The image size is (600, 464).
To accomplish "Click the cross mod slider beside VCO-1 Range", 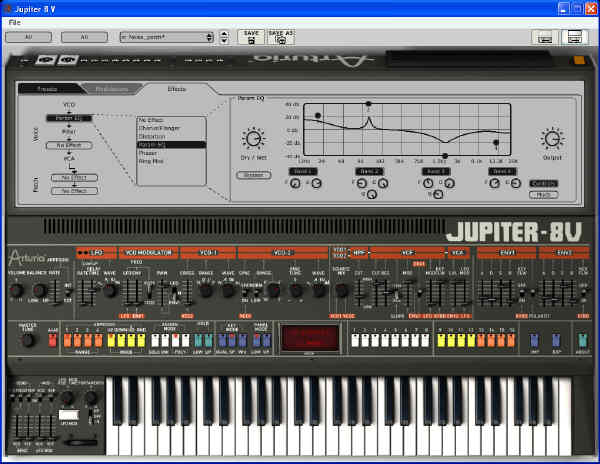I will (187, 293).
